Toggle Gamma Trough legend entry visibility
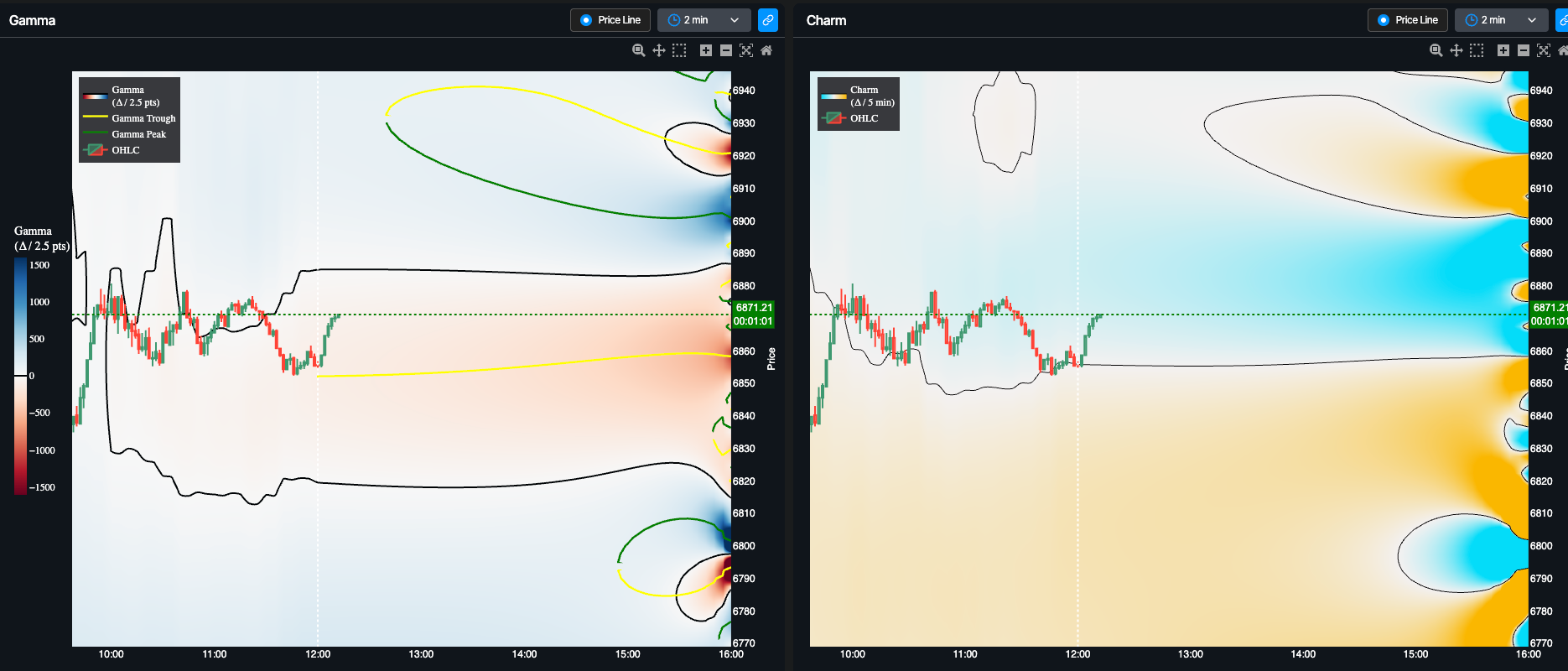Image resolution: width=1568 pixels, height=671 pixels. (x=129, y=118)
